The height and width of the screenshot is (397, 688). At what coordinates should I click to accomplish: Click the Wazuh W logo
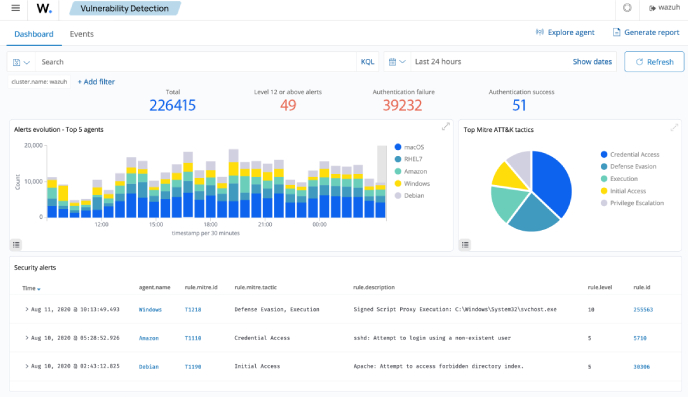tap(44, 8)
